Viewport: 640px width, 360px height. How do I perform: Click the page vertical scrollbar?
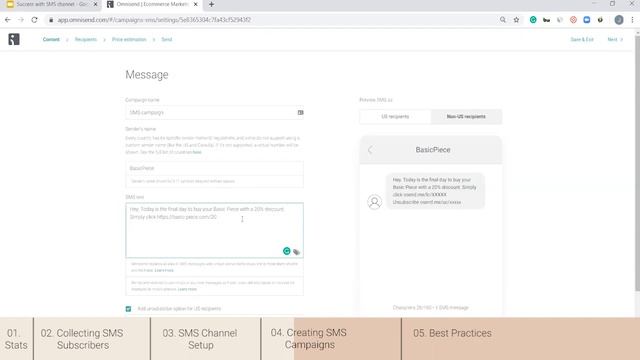[637, 163]
